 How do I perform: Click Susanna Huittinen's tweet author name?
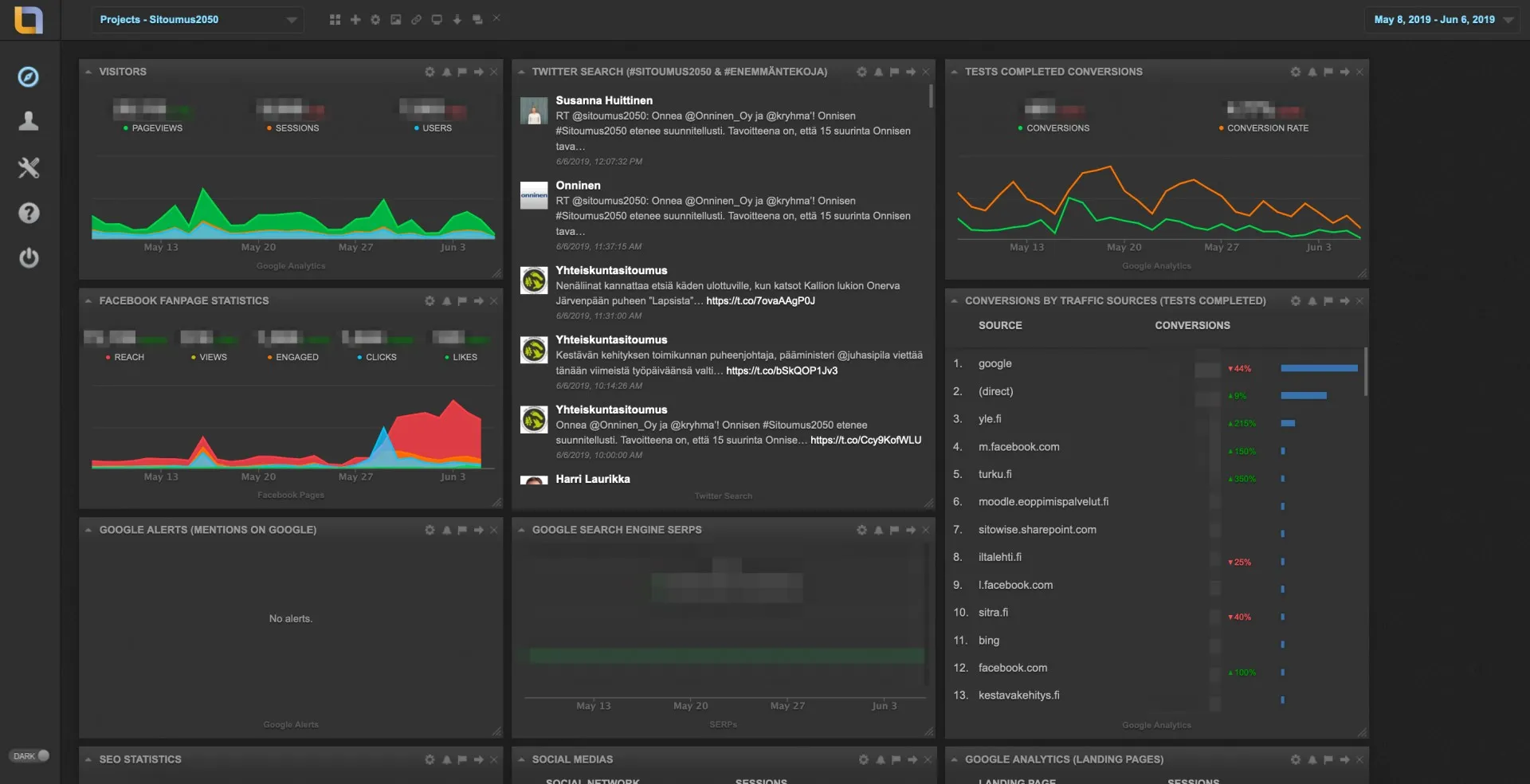[604, 100]
